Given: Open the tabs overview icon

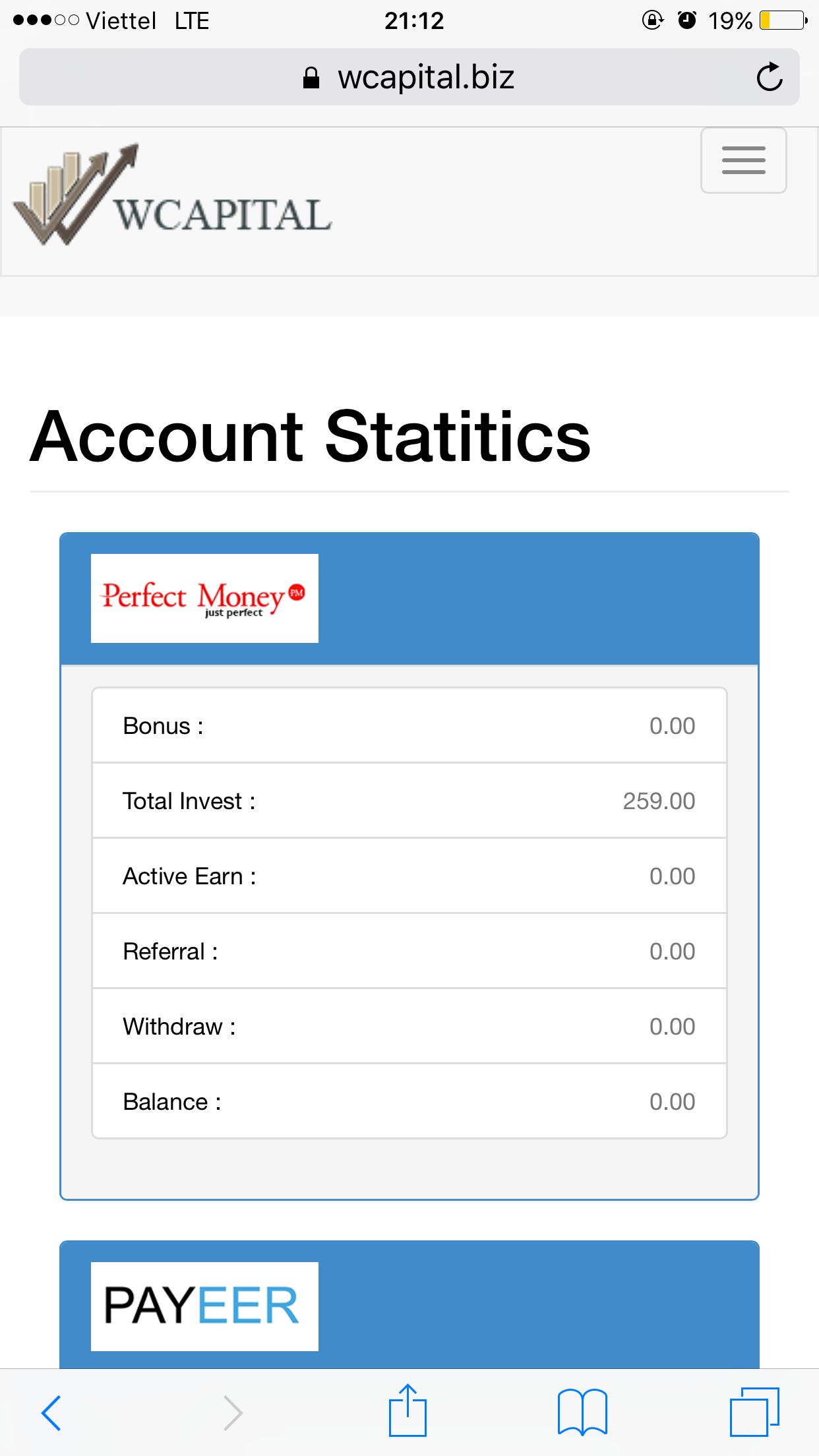Looking at the screenshot, I should click(x=754, y=1412).
